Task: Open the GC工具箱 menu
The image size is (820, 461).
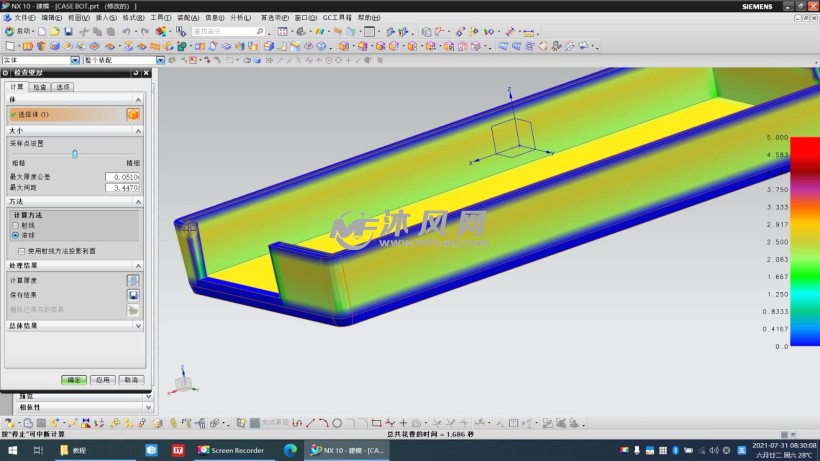Action: tap(337, 18)
